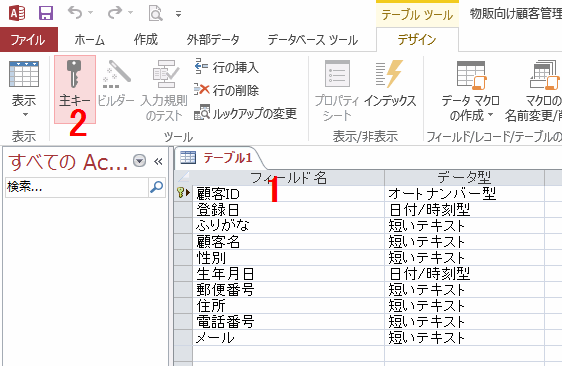Click the 検索 search box
The width and height of the screenshot is (562, 366).
pos(77,187)
